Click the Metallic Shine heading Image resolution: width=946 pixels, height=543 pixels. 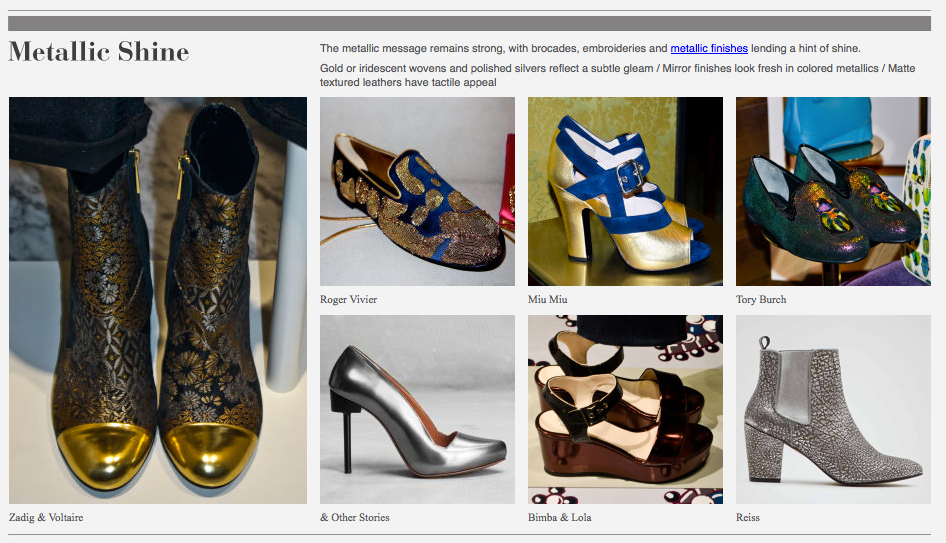(99, 52)
